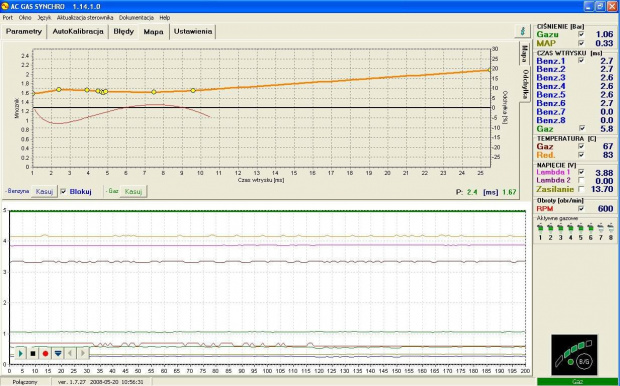Enable the Lambda 2 voltage checkbox
The image size is (620, 386).
[581, 181]
